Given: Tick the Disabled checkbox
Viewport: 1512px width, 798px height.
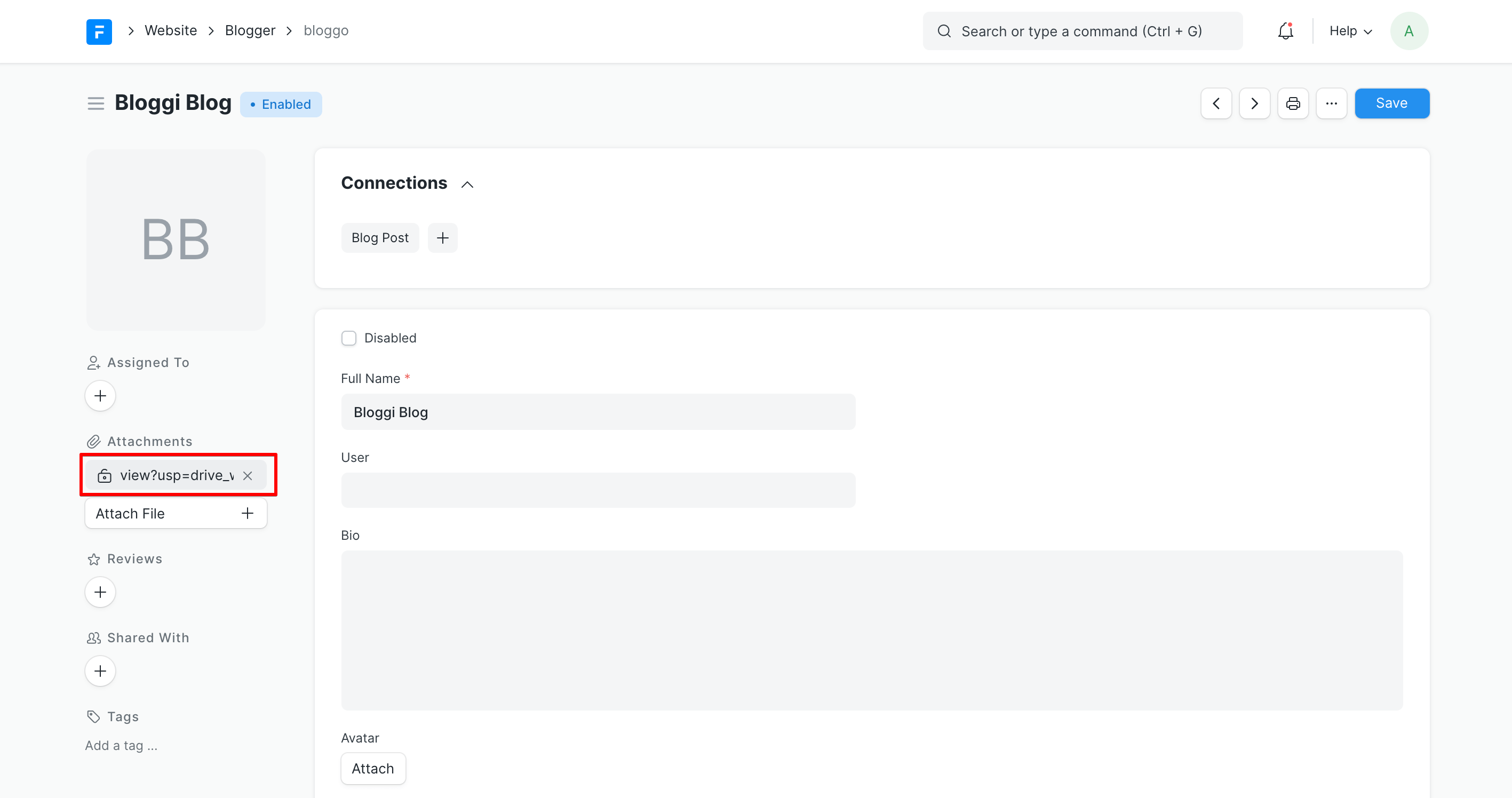Looking at the screenshot, I should tap(348, 338).
